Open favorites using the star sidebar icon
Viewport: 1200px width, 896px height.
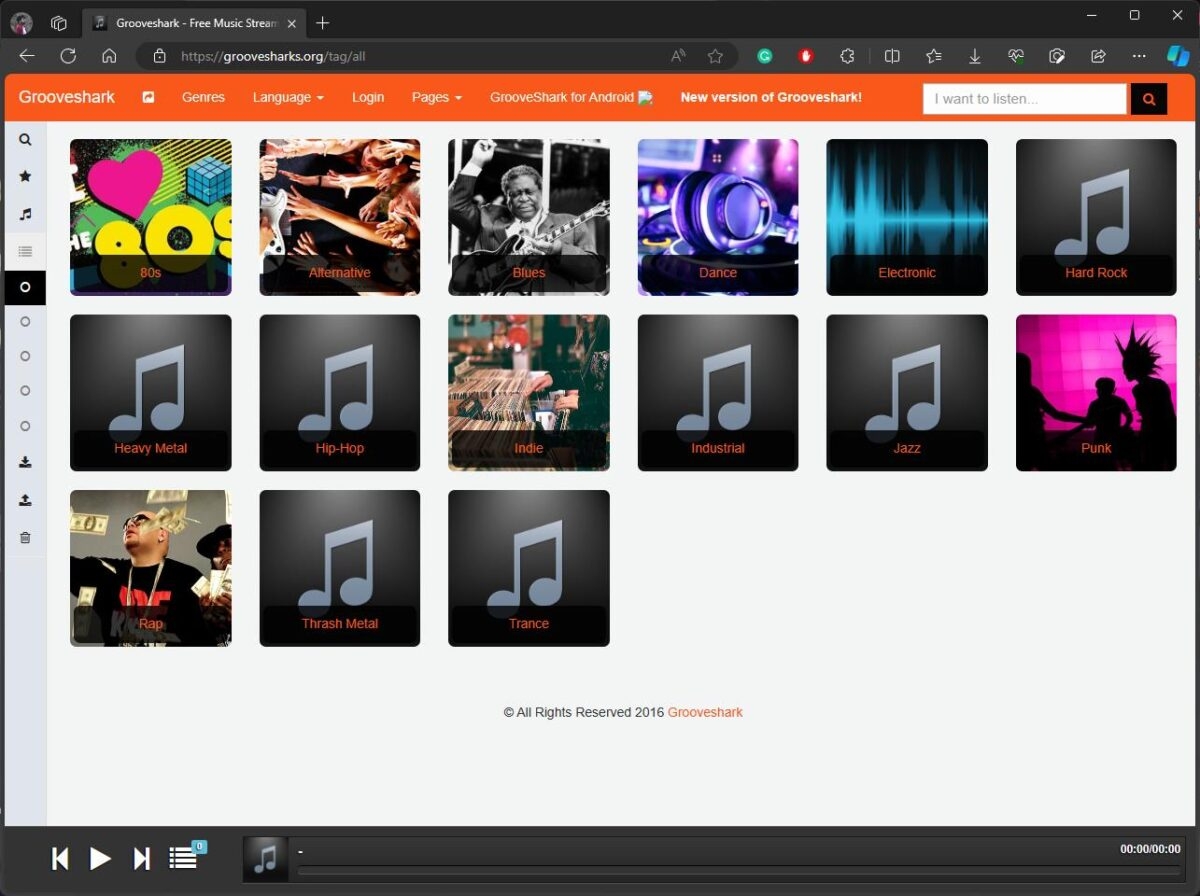(x=25, y=176)
